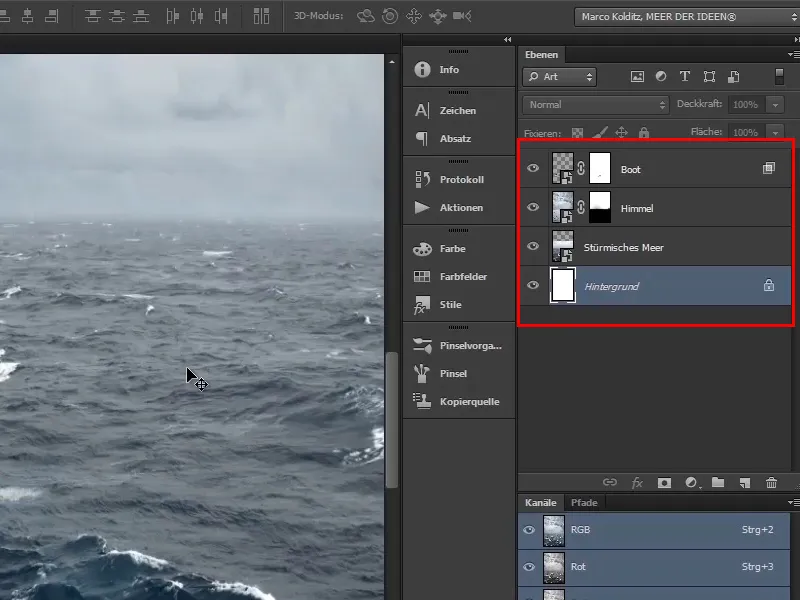The height and width of the screenshot is (600, 800).
Task: Click the 3D slide object icon
Action: [x=438, y=16]
